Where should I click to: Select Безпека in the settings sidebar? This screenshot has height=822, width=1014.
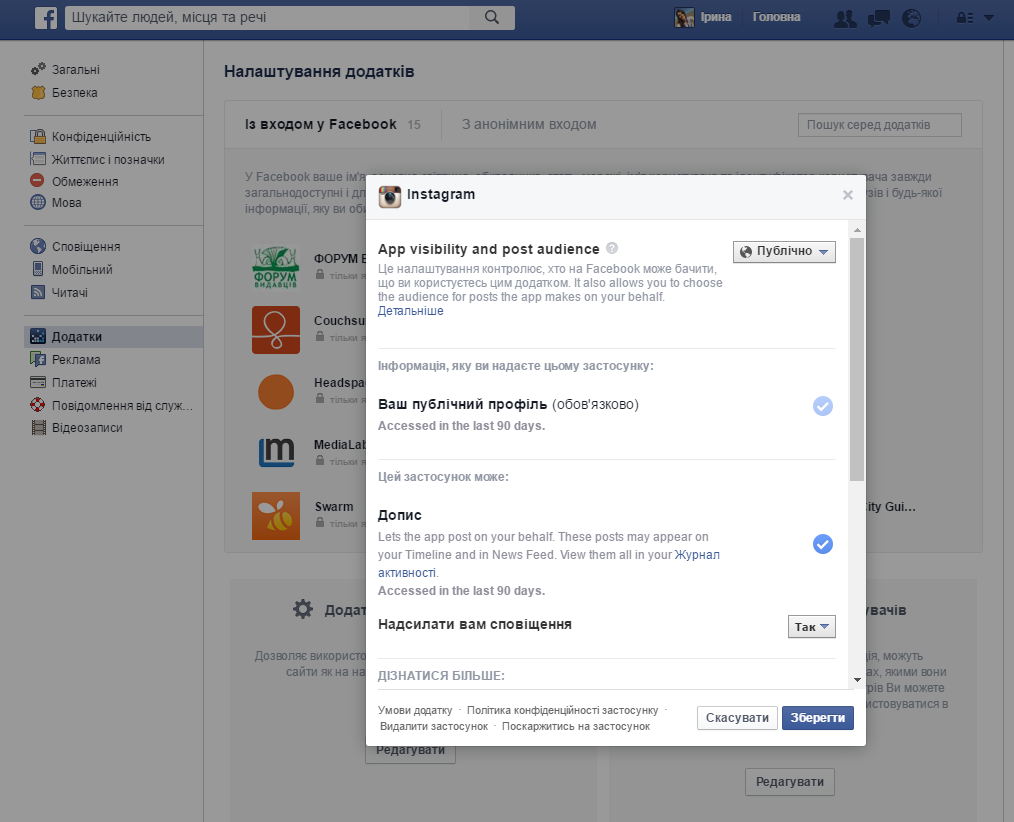point(74,93)
